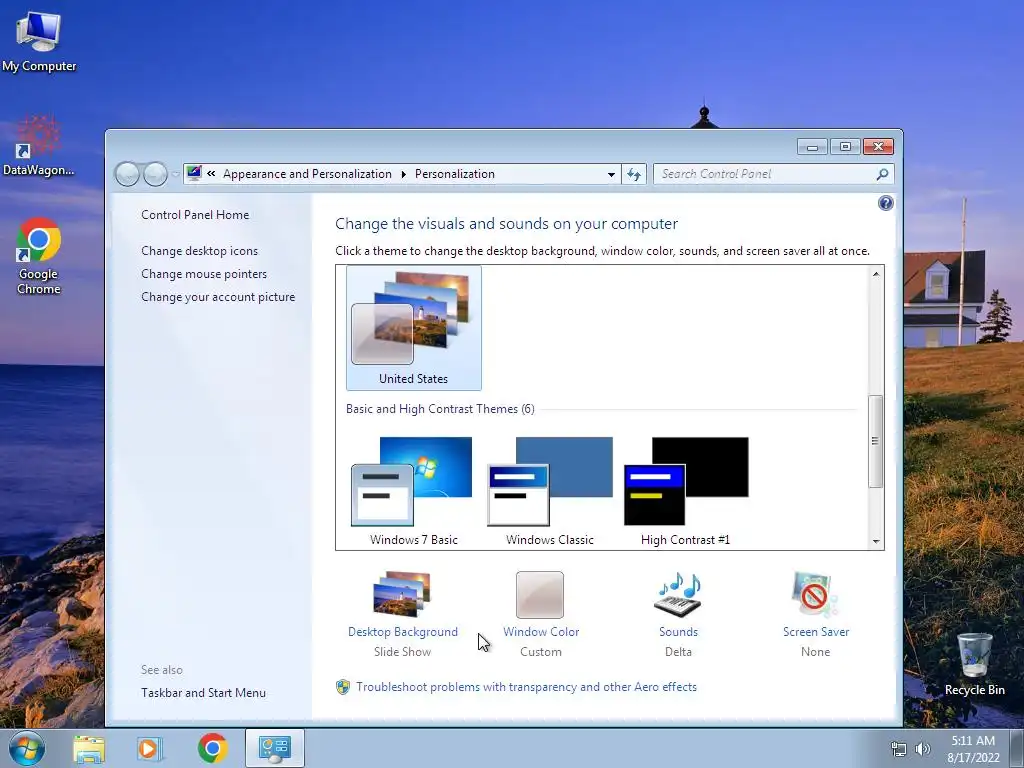Select the High Contrast #1 theme
The image size is (1024, 768).
point(686,491)
